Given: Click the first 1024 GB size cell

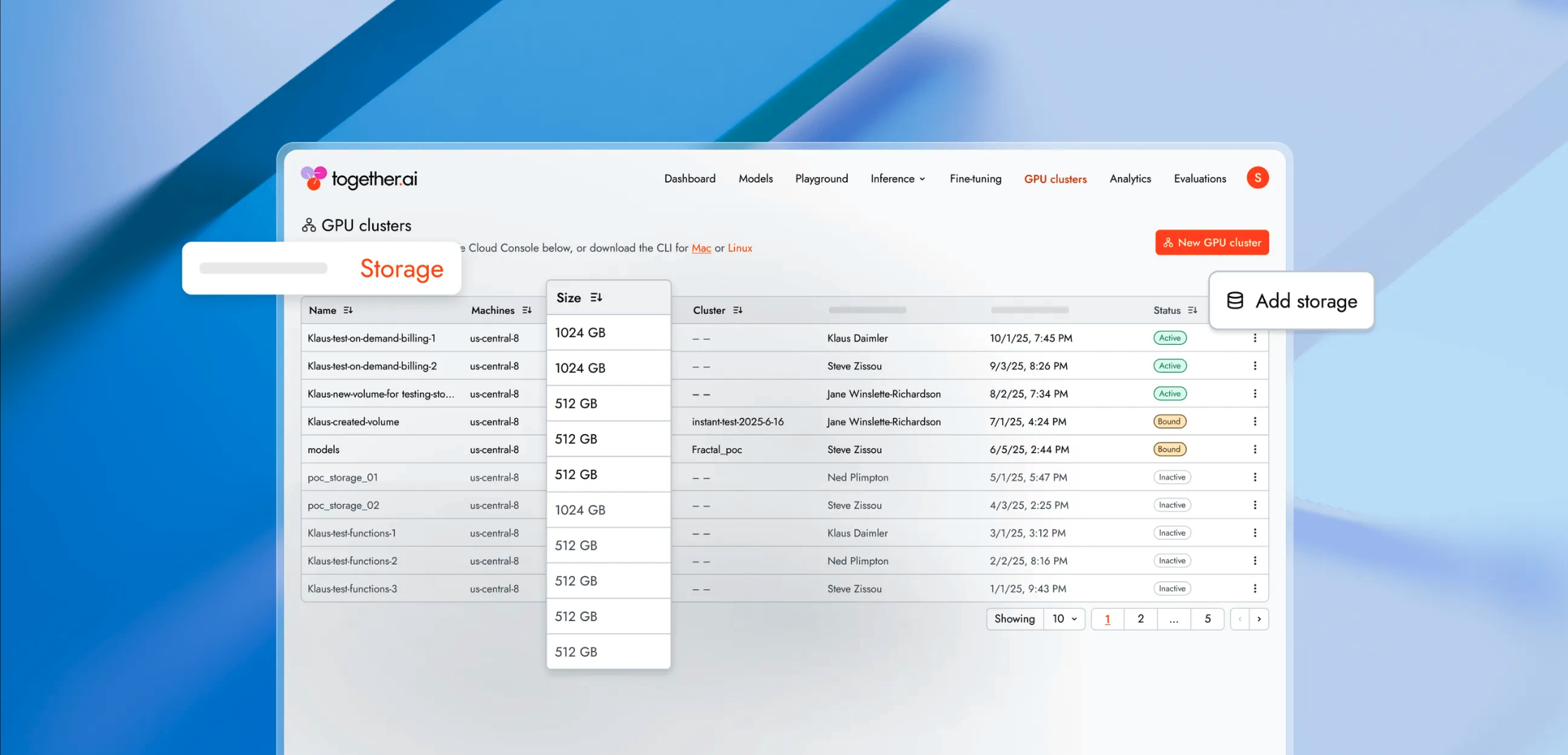Looking at the screenshot, I should (x=609, y=333).
